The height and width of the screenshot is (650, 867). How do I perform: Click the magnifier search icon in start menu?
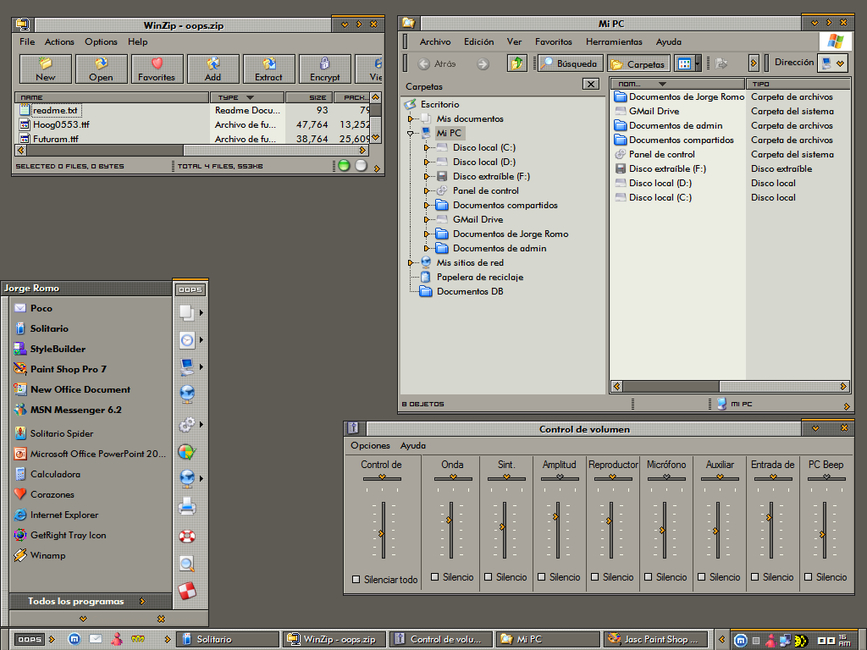pos(187,564)
